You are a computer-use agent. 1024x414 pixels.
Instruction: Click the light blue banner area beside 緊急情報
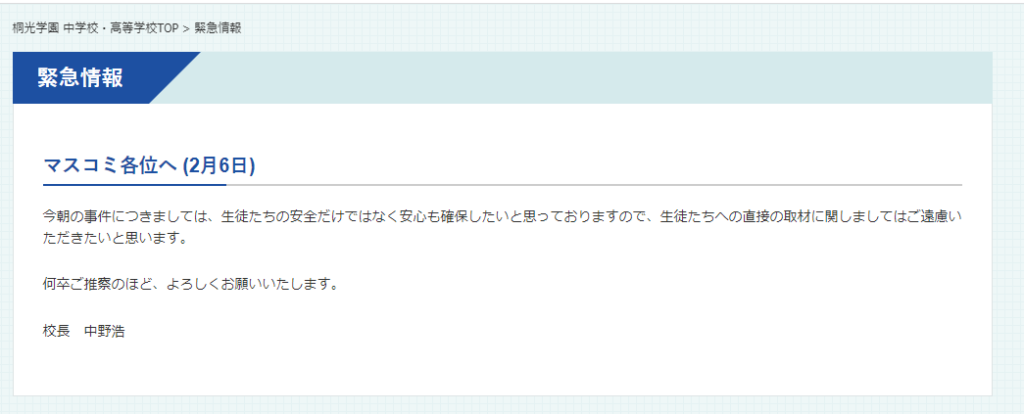tap(588, 78)
